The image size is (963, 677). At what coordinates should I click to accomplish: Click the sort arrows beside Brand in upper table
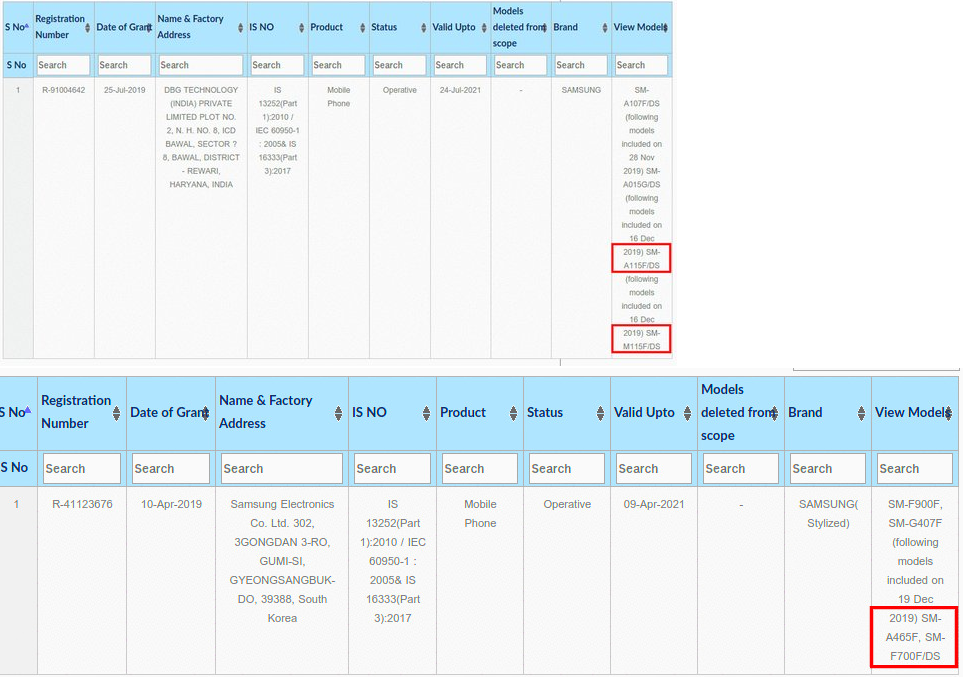(x=605, y=28)
